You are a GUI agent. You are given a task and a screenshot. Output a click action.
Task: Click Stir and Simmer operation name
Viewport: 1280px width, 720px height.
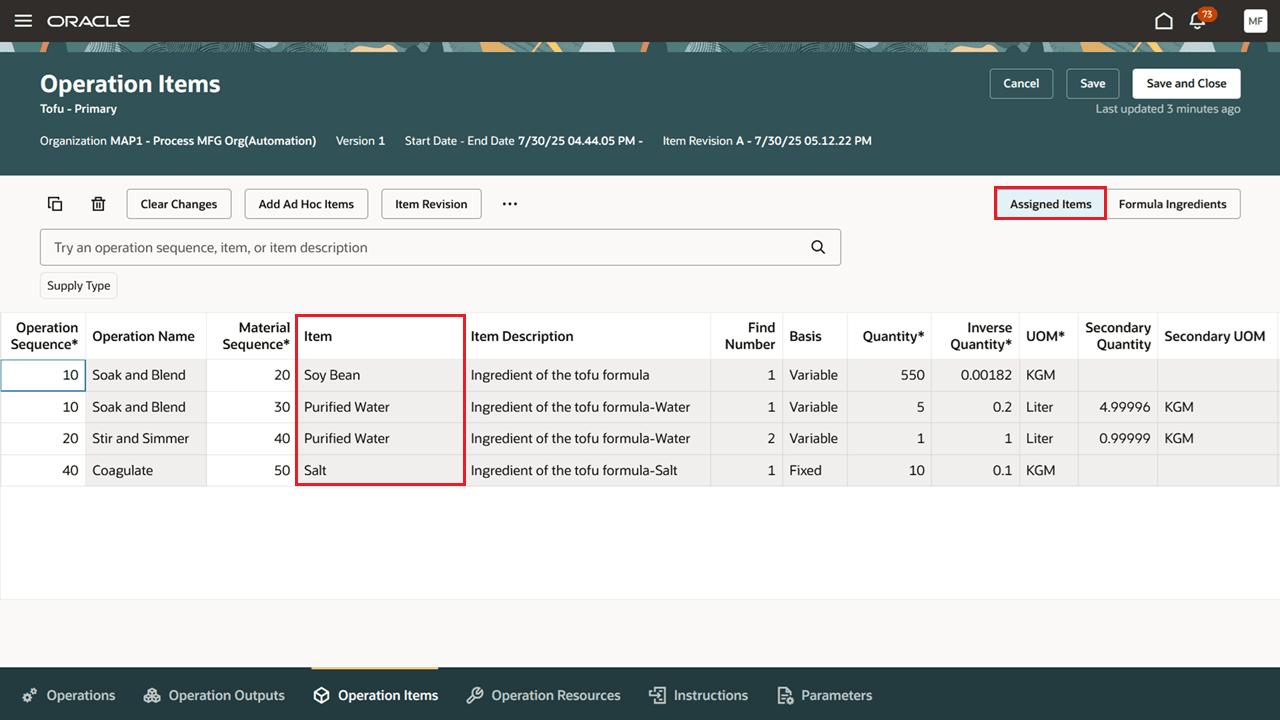point(146,438)
